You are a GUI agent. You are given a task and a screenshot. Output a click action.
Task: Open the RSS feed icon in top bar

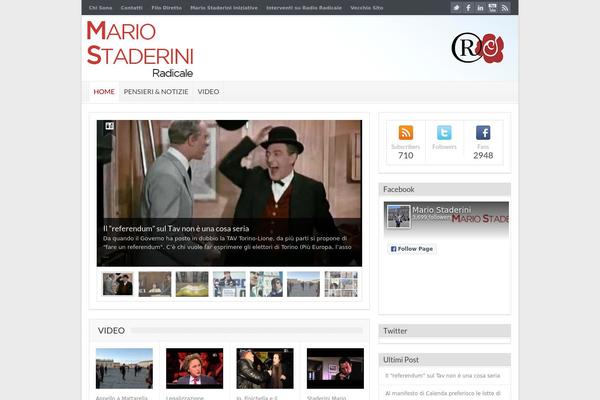[x=505, y=8]
